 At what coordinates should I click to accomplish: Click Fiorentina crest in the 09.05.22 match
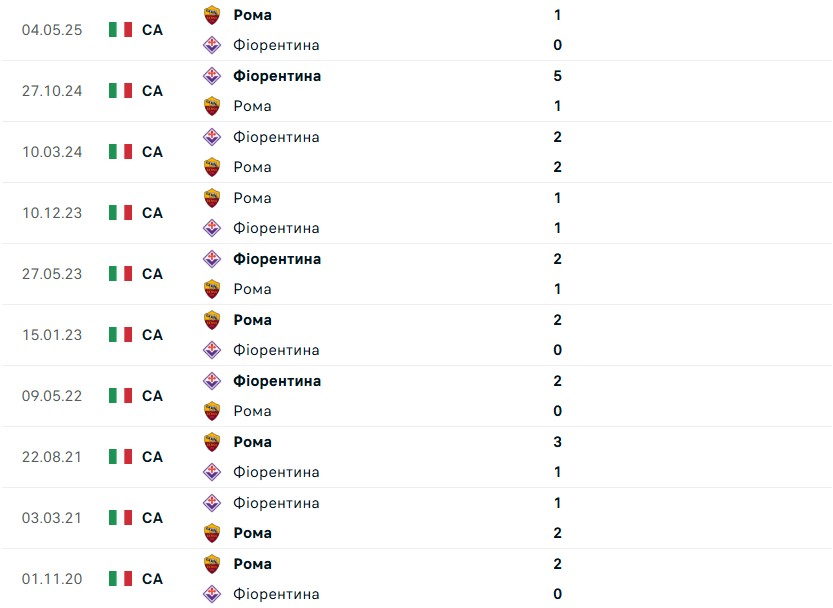pos(211,381)
